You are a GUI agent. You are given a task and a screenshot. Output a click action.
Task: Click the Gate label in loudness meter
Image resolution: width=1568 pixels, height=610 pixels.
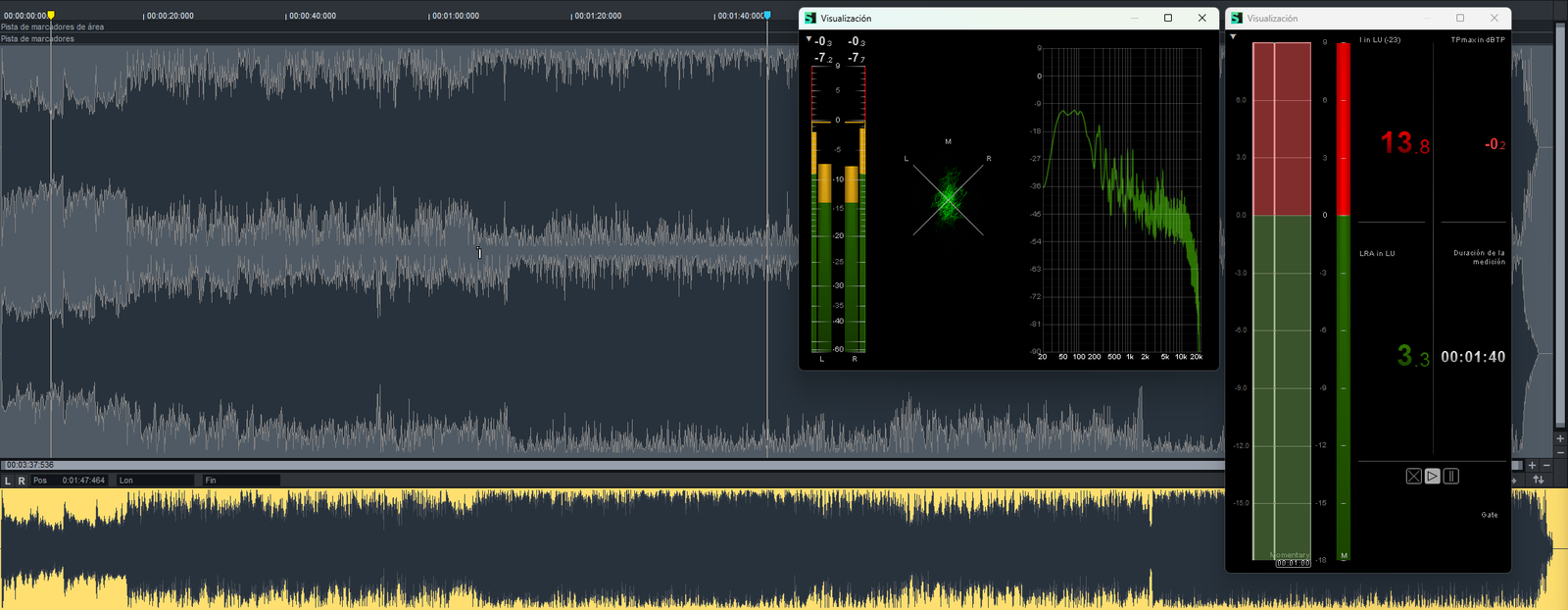[x=1490, y=515]
